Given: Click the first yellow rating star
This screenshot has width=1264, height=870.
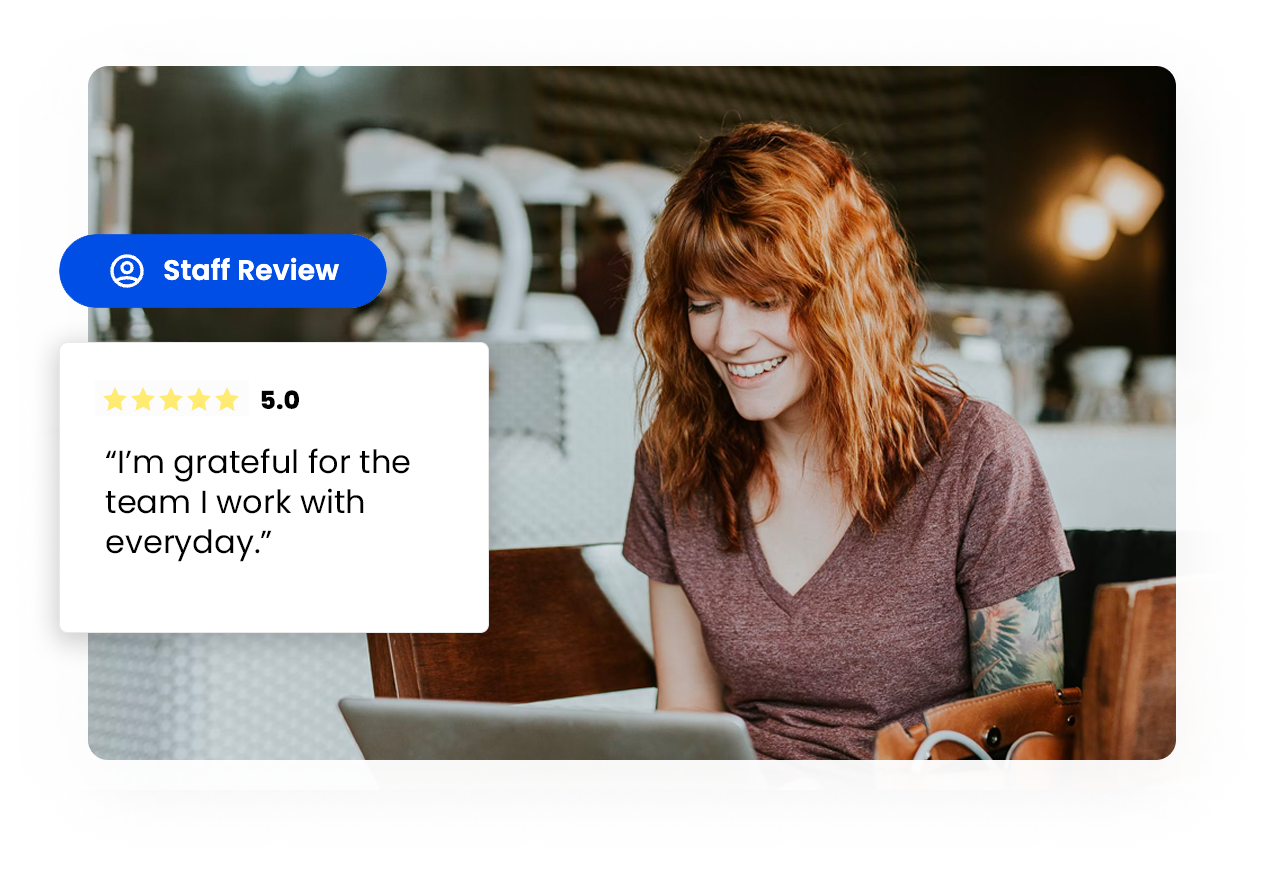Looking at the screenshot, I should pos(115,400).
